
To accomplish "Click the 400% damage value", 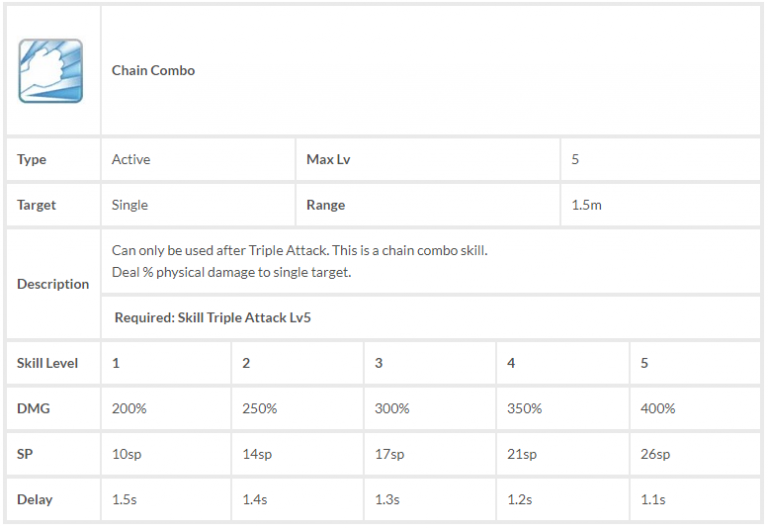I will point(658,409).
